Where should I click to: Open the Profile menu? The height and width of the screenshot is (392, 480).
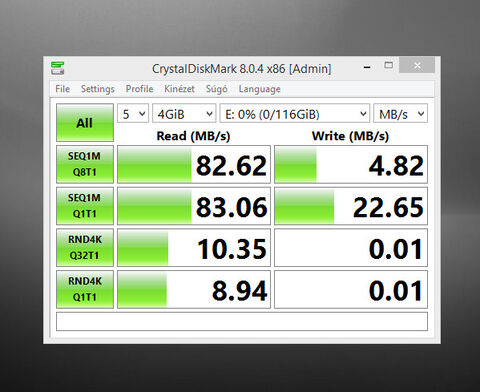pos(139,89)
